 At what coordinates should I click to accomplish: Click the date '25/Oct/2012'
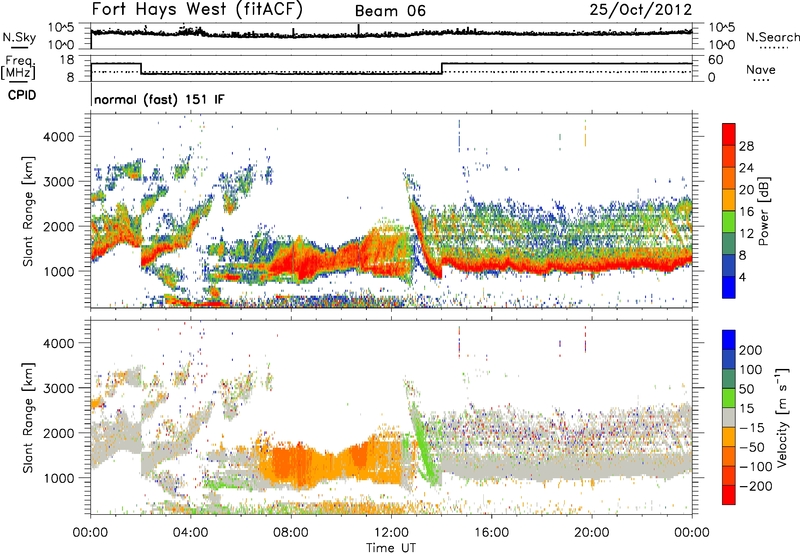point(641,10)
